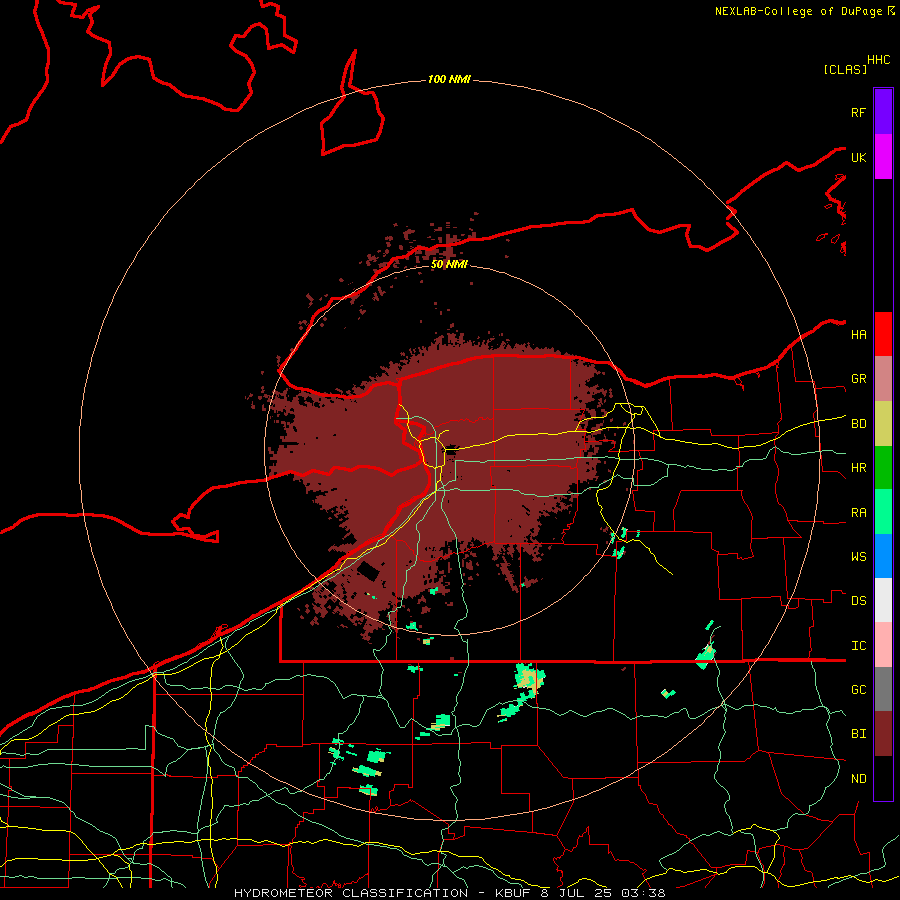Click the 50 NMI range ring label
This screenshot has width=900, height=900.
click(x=449, y=264)
